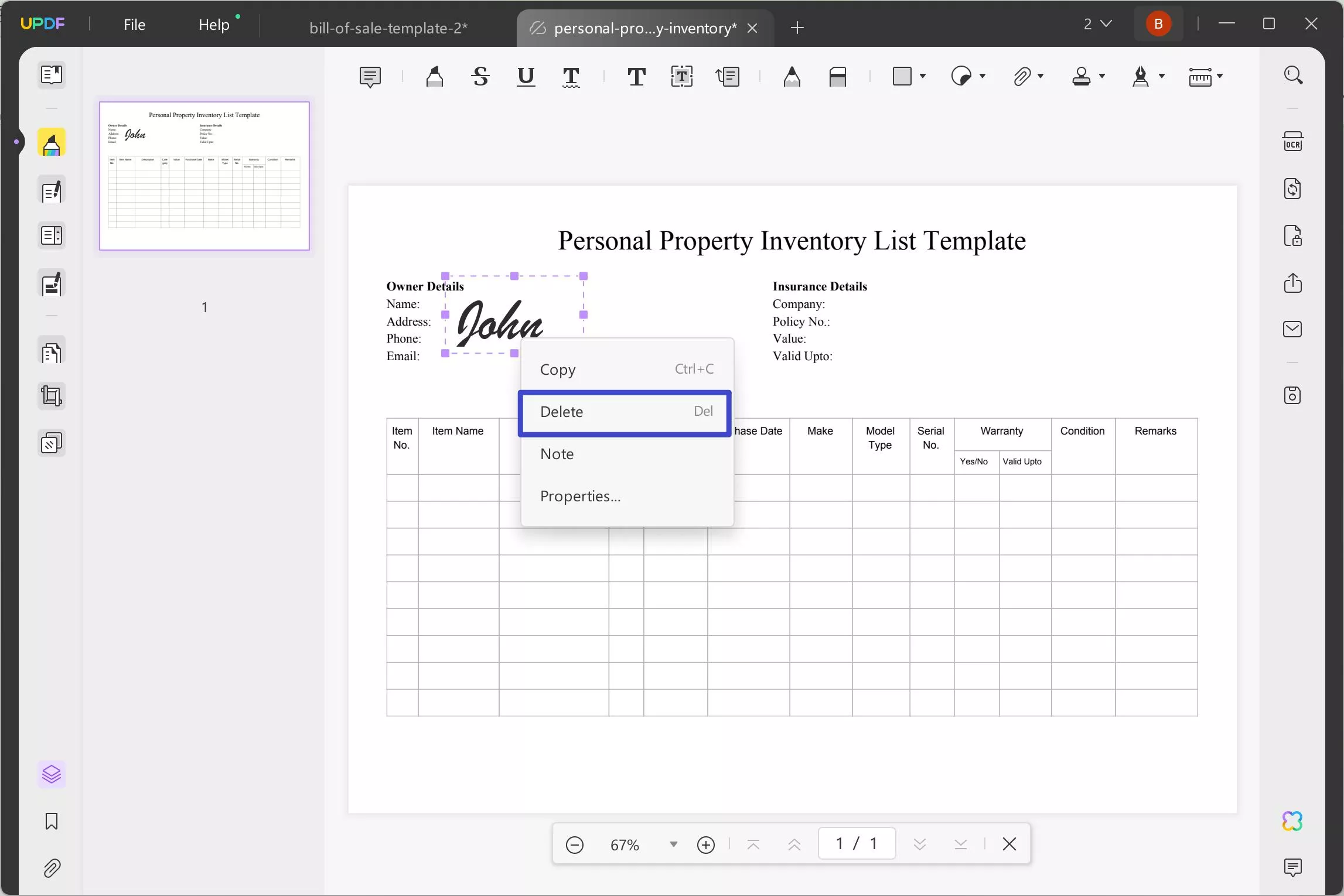Open the File menu
The width and height of the screenshot is (1344, 896).
point(134,25)
